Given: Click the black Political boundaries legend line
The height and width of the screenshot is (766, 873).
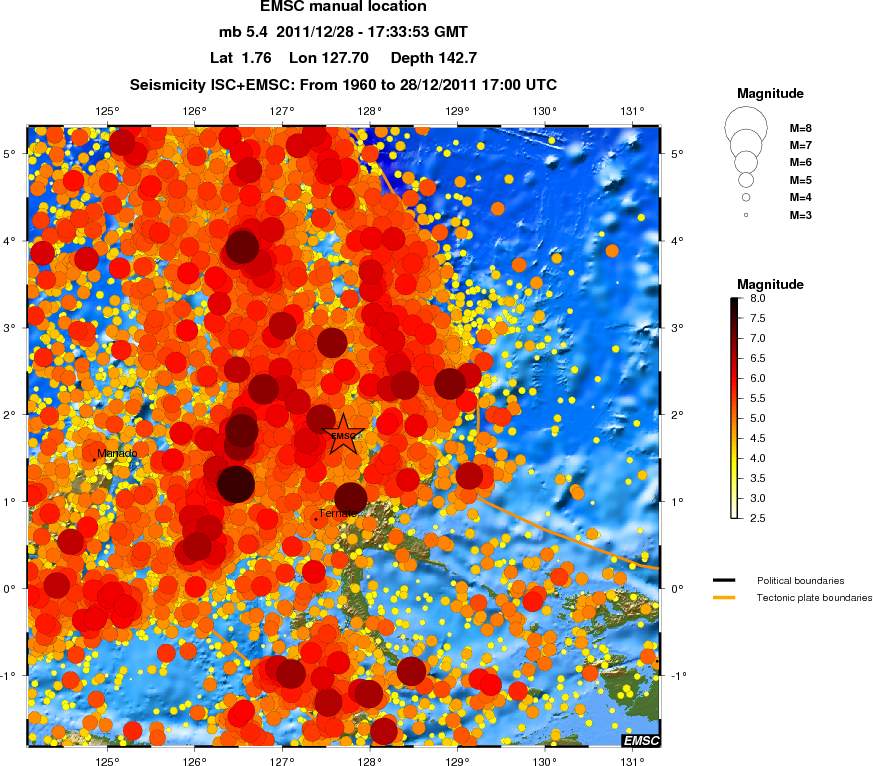Looking at the screenshot, I should pyautogui.click(x=724, y=581).
